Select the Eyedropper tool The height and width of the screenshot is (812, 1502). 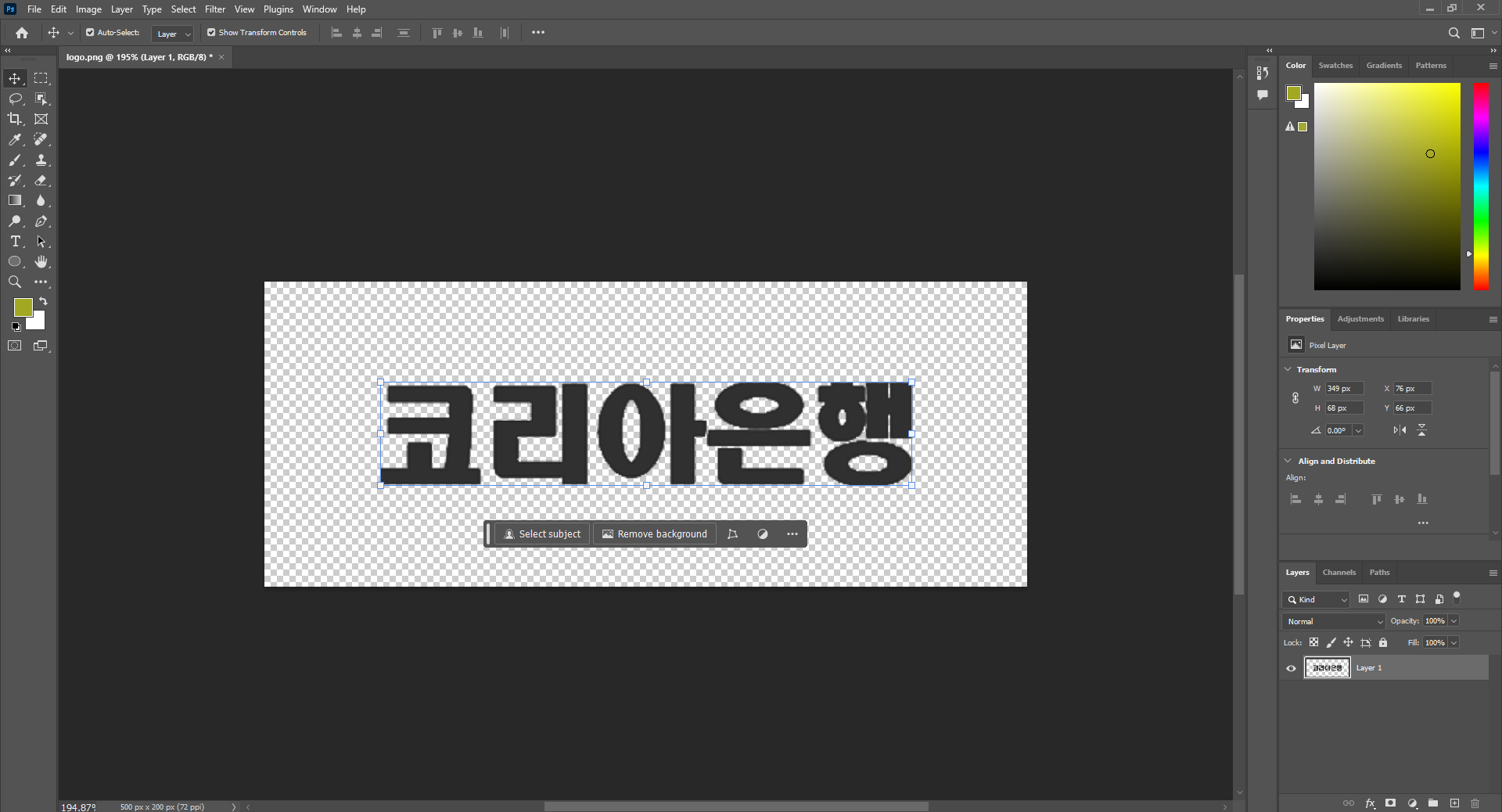point(15,139)
